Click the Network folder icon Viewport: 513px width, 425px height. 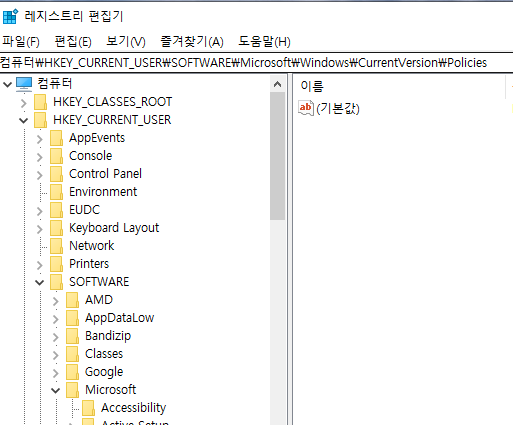(56, 246)
